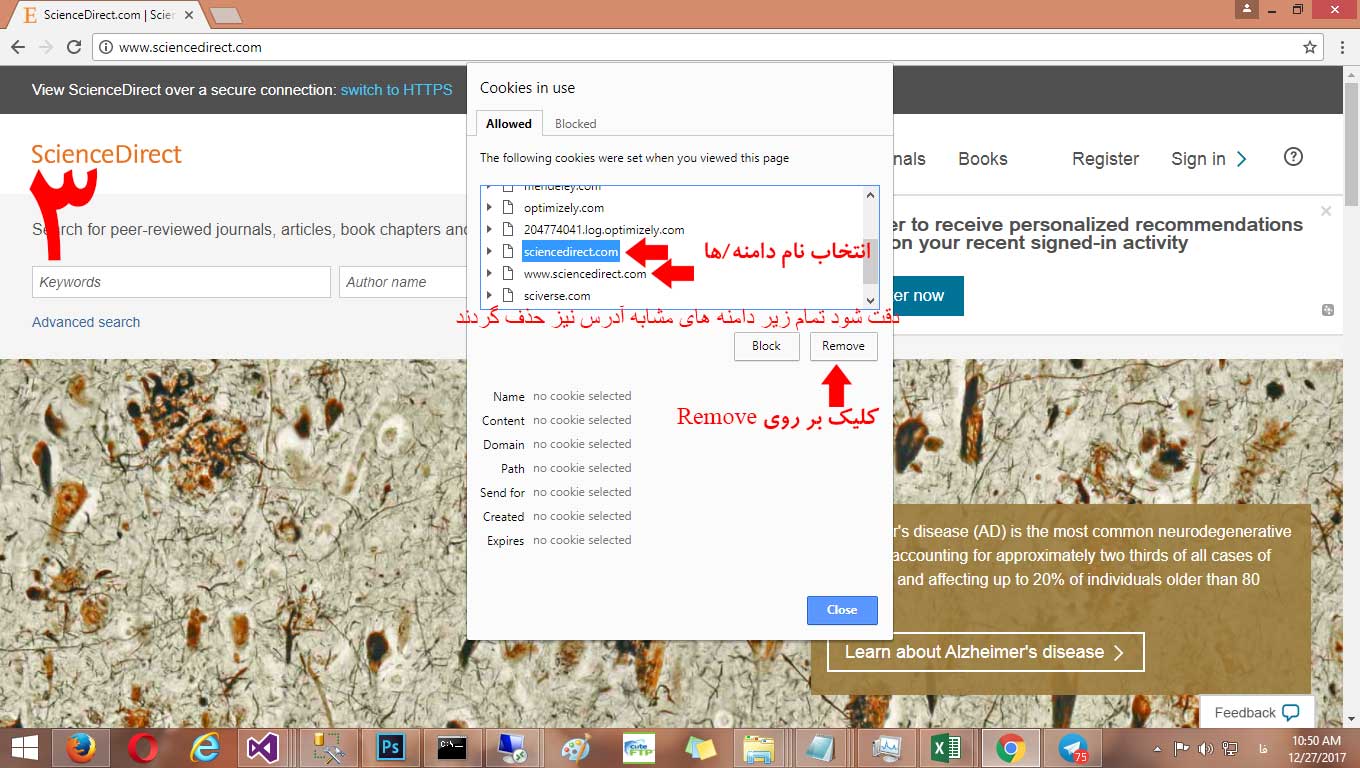Open the Chrome three-dot menu

1342,47
